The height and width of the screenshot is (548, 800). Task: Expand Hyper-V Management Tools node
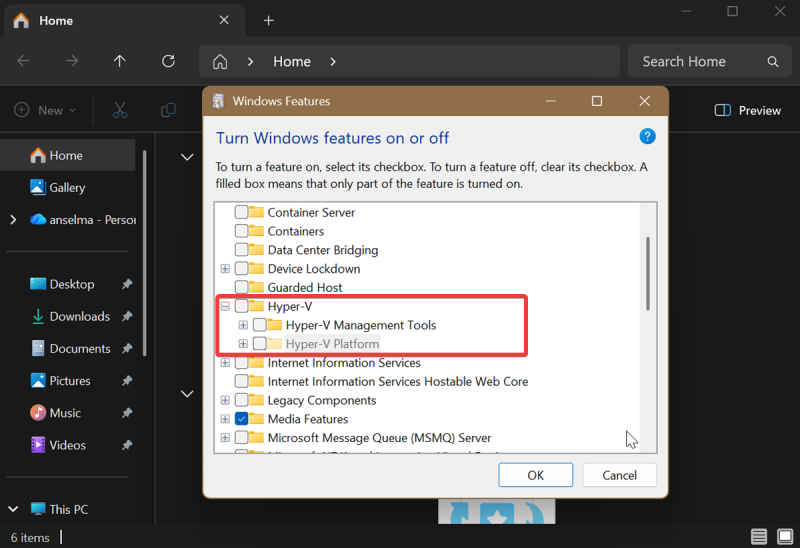coord(243,325)
